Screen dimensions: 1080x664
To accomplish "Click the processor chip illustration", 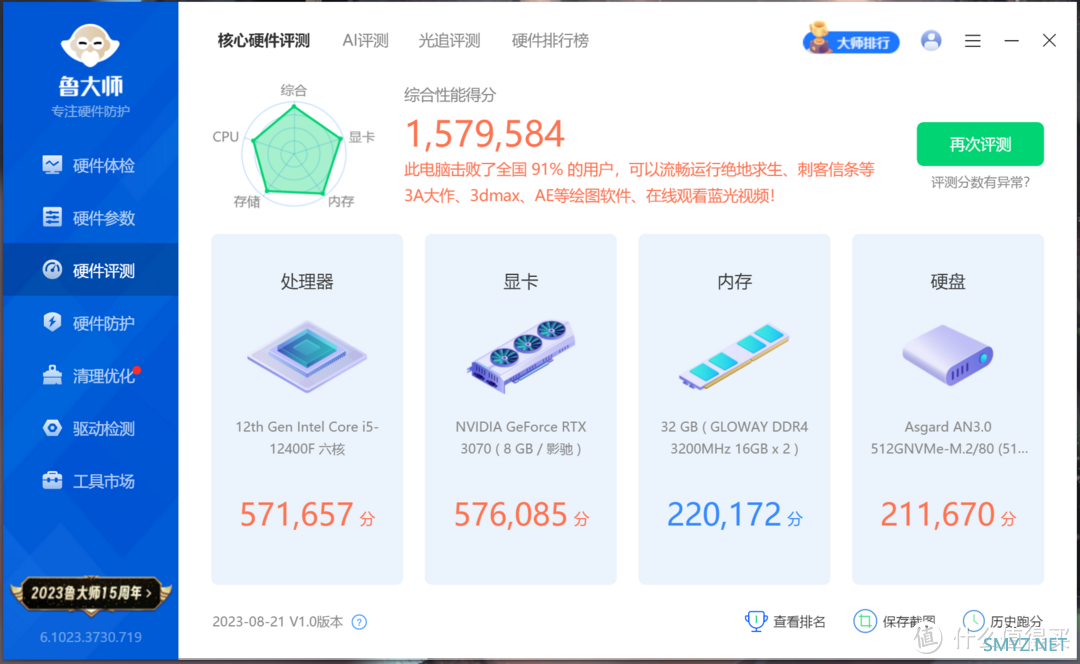I will [x=307, y=356].
